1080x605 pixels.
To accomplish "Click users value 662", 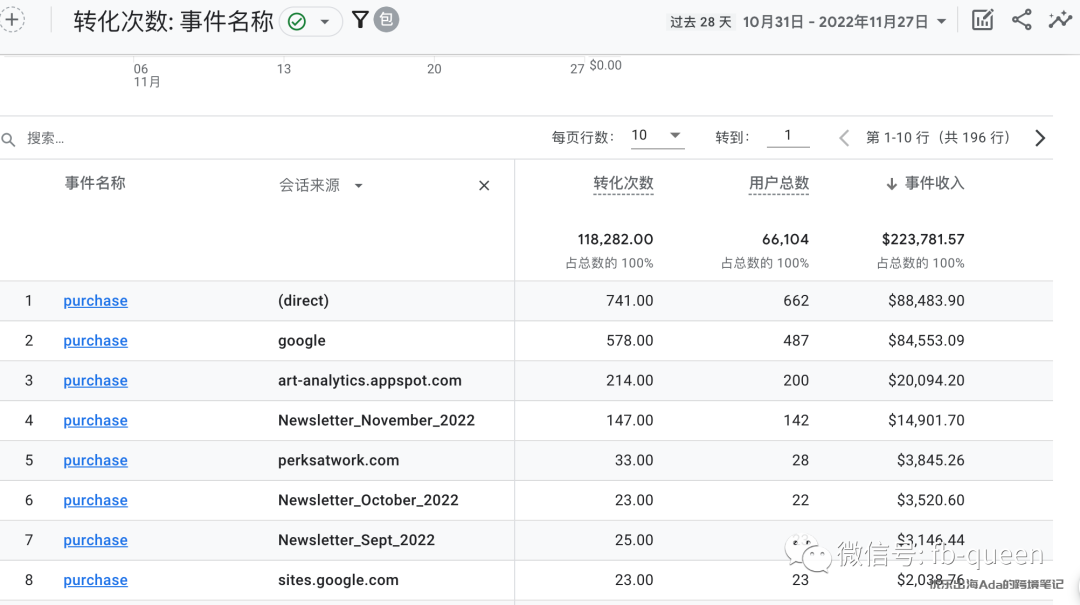I will pos(796,301).
